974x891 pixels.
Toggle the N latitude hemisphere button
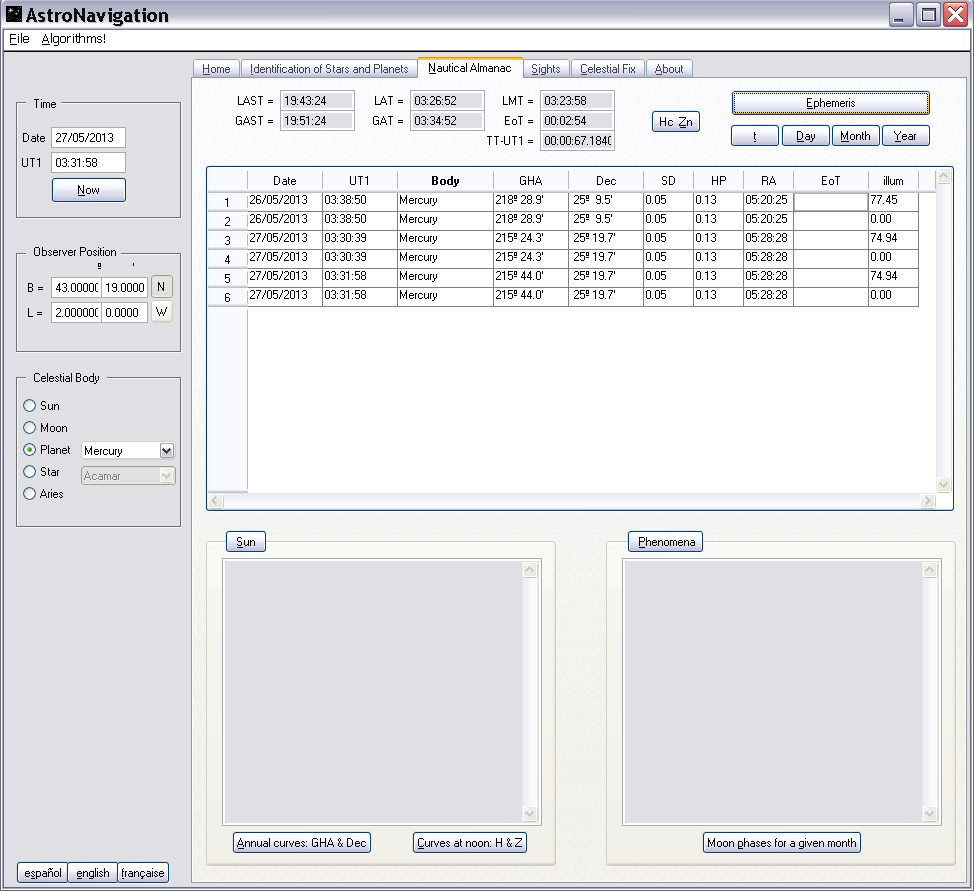162,287
